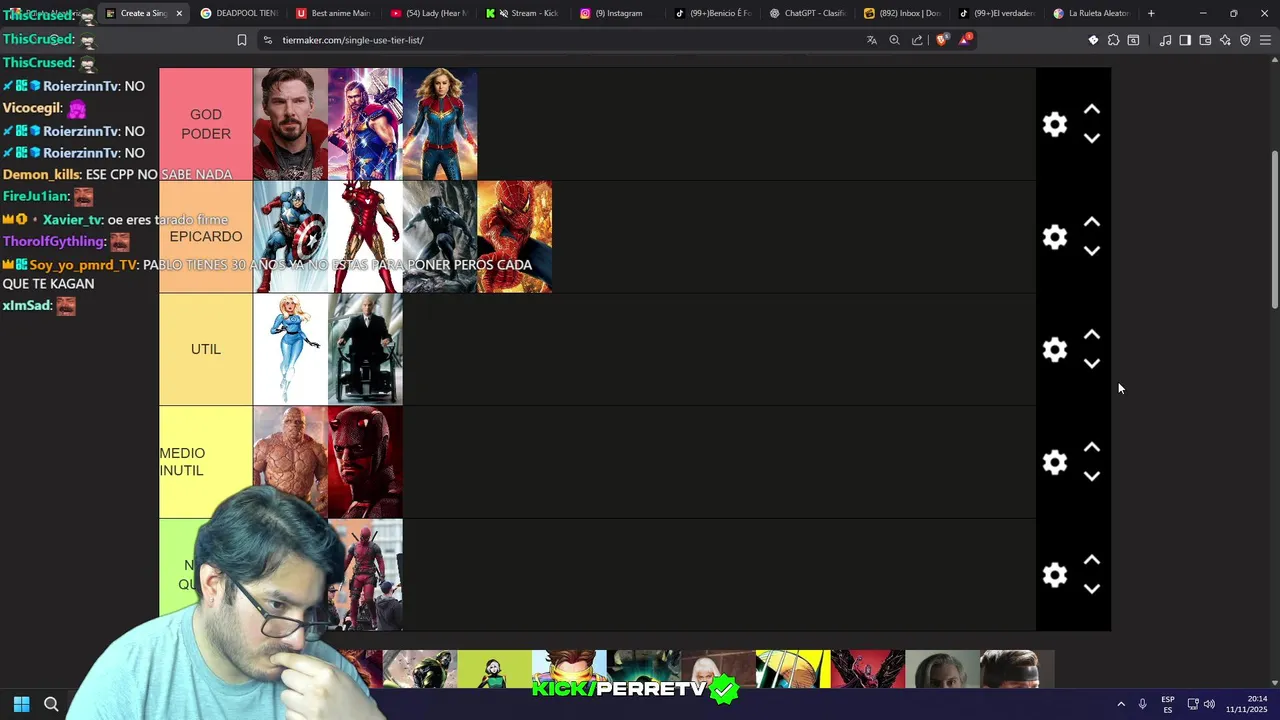Select Thor image in GOD PODER row
The height and width of the screenshot is (720, 1280).
coord(365,124)
